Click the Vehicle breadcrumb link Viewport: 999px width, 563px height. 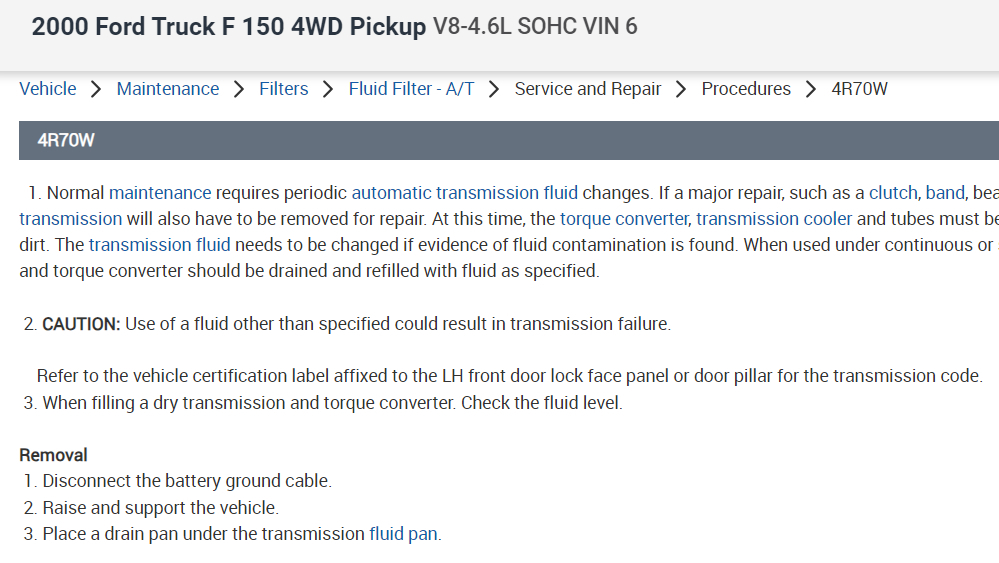pyautogui.click(x=48, y=89)
